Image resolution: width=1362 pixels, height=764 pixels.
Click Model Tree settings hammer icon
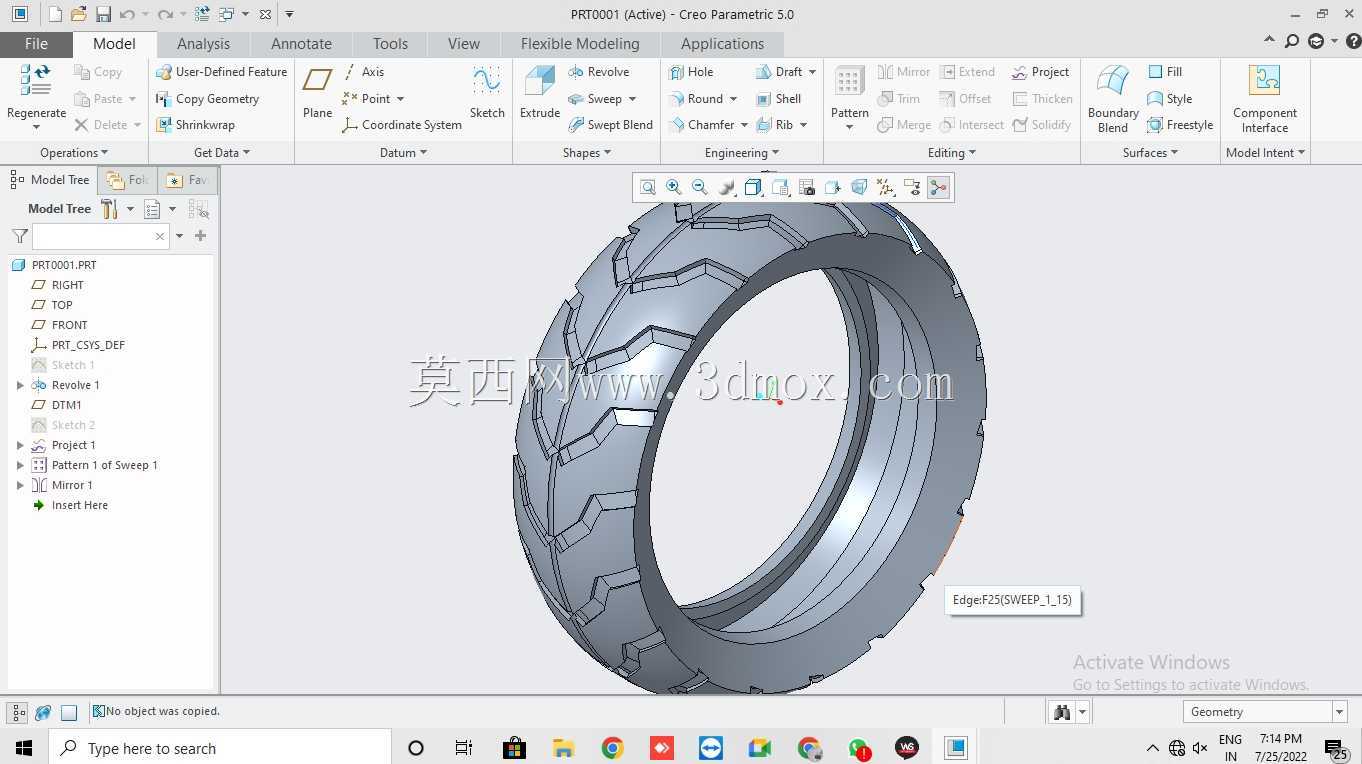coord(109,209)
